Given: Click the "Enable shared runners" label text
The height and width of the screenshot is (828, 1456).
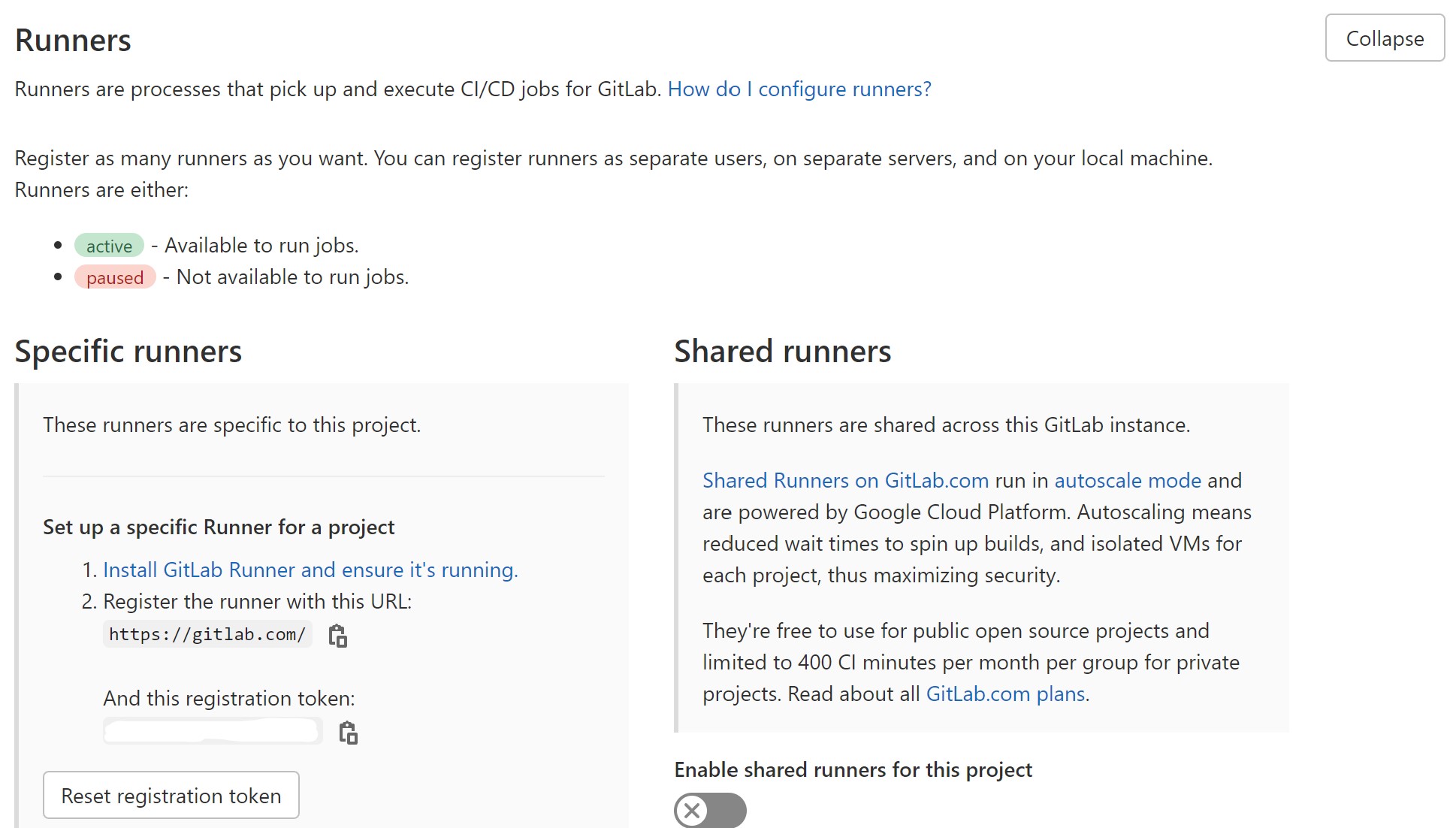Looking at the screenshot, I should click(x=853, y=769).
